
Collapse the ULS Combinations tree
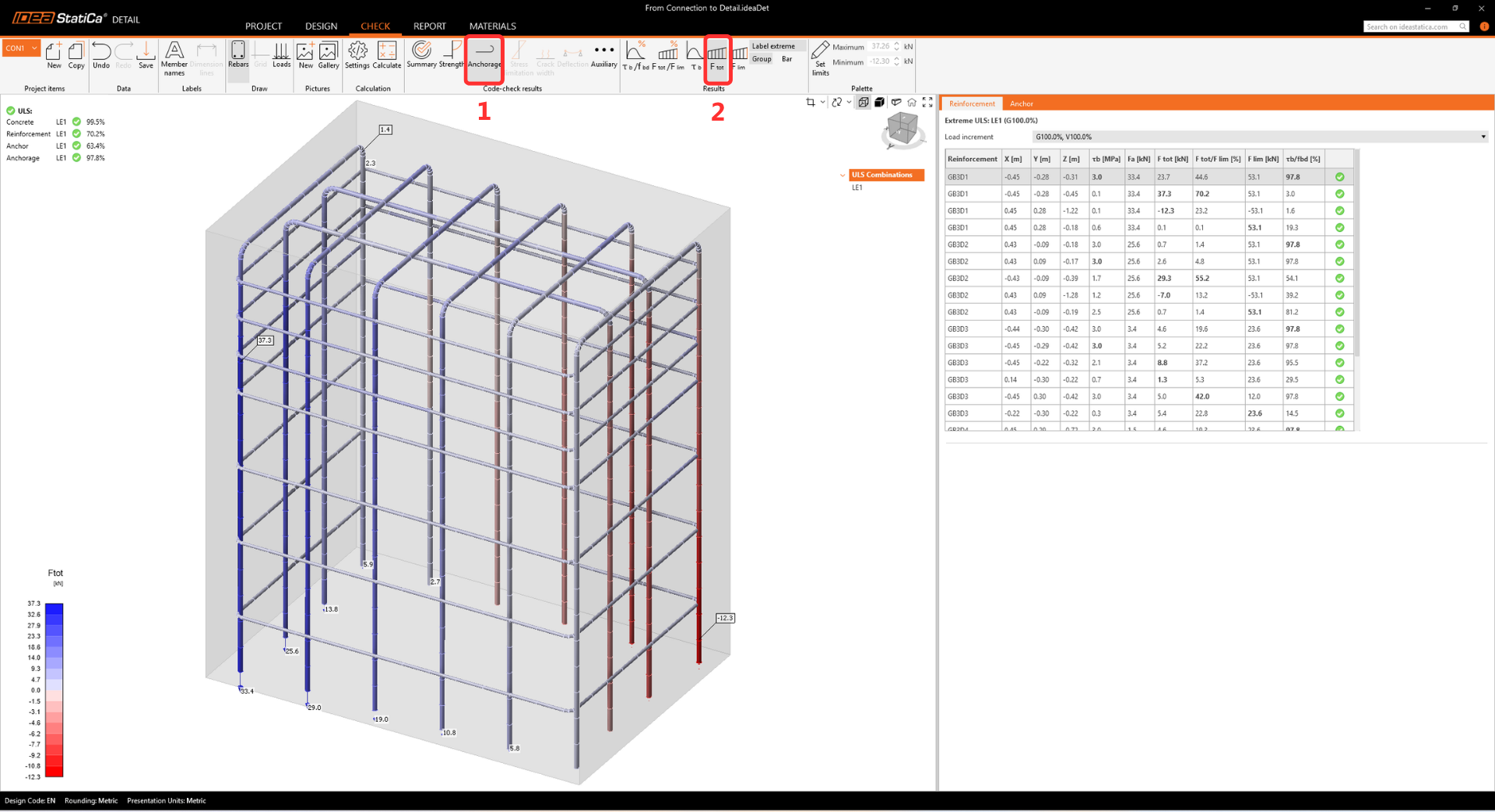coord(842,175)
